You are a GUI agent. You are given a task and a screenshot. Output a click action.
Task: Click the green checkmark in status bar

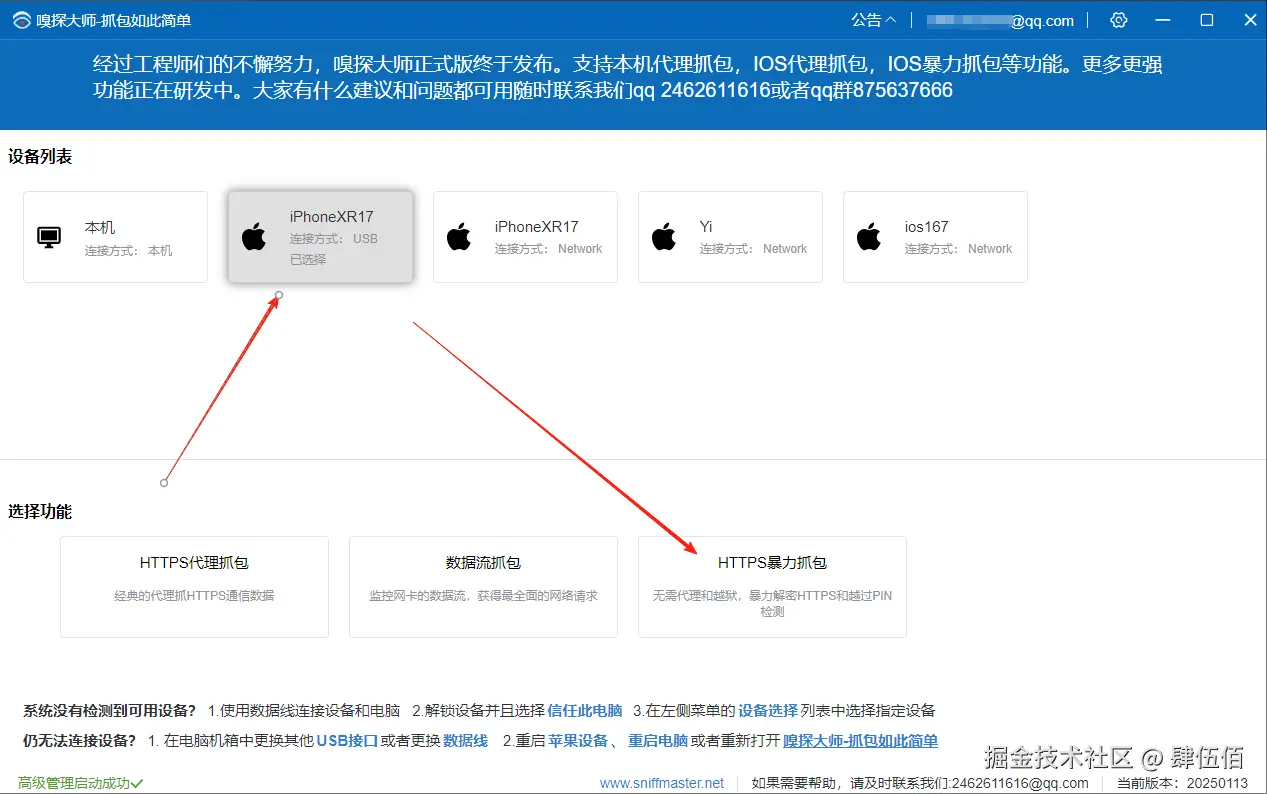[138, 783]
